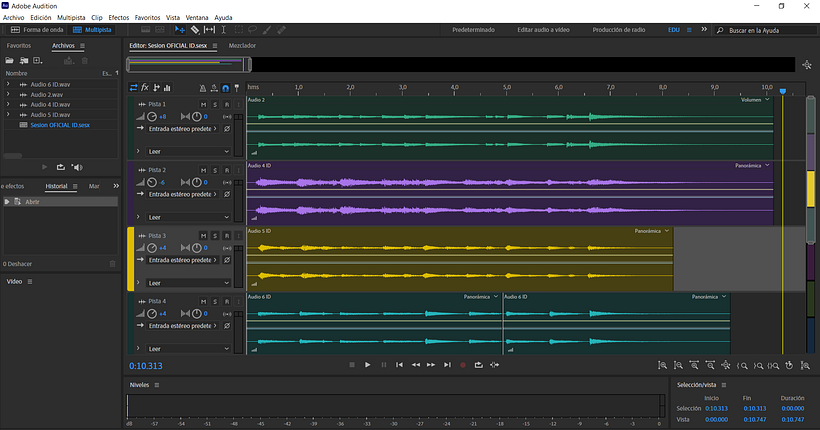The width and height of the screenshot is (820, 430).
Task: Toggle loop playback button
Action: coord(479,365)
